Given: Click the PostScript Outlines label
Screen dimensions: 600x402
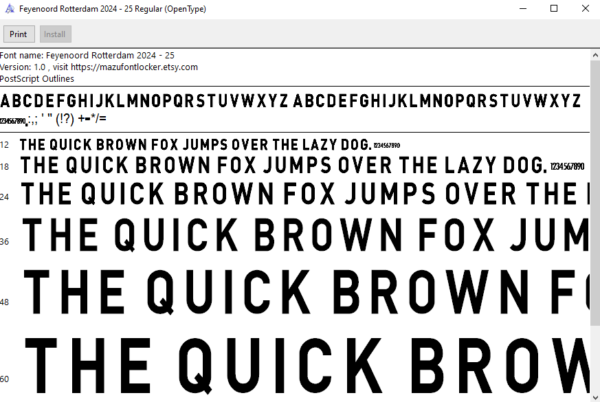Looking at the screenshot, I should tap(37, 79).
